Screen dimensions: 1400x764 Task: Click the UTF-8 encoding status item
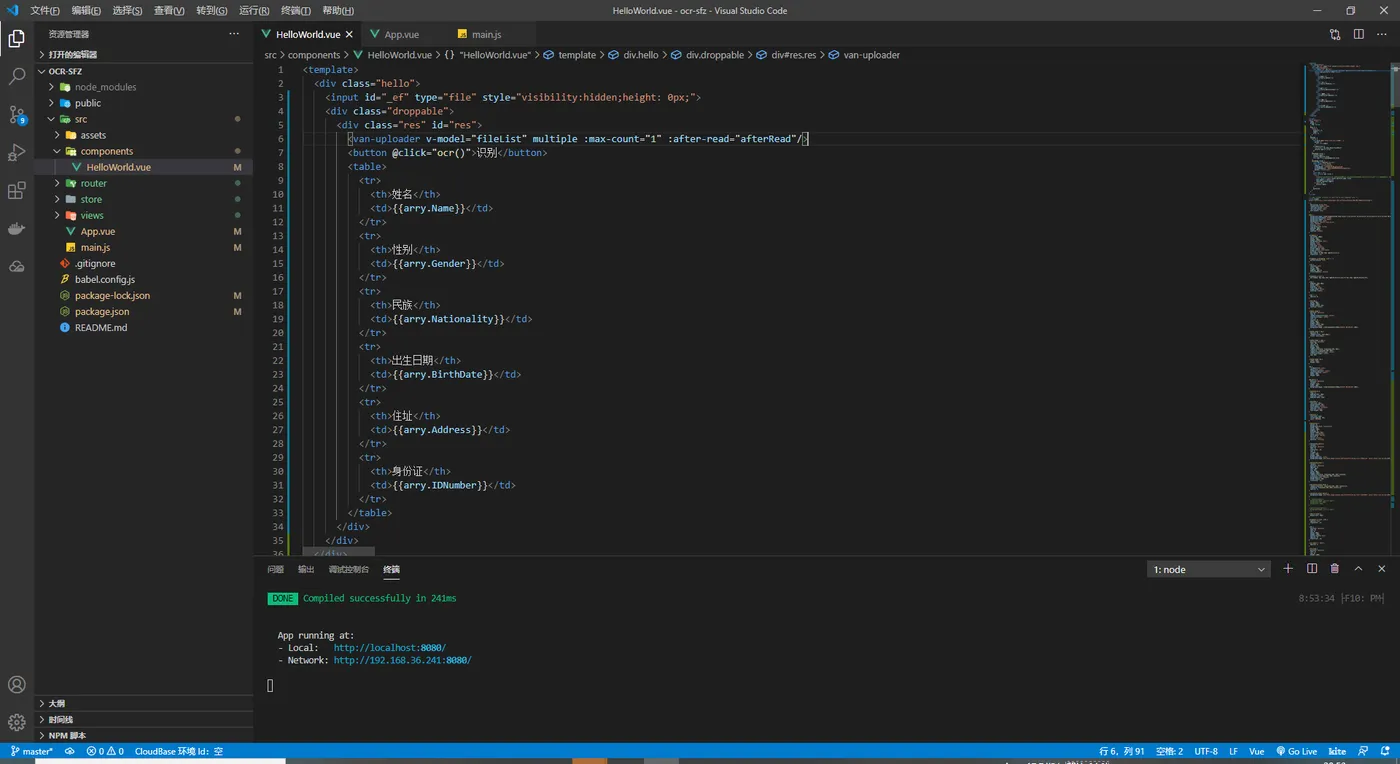1206,751
